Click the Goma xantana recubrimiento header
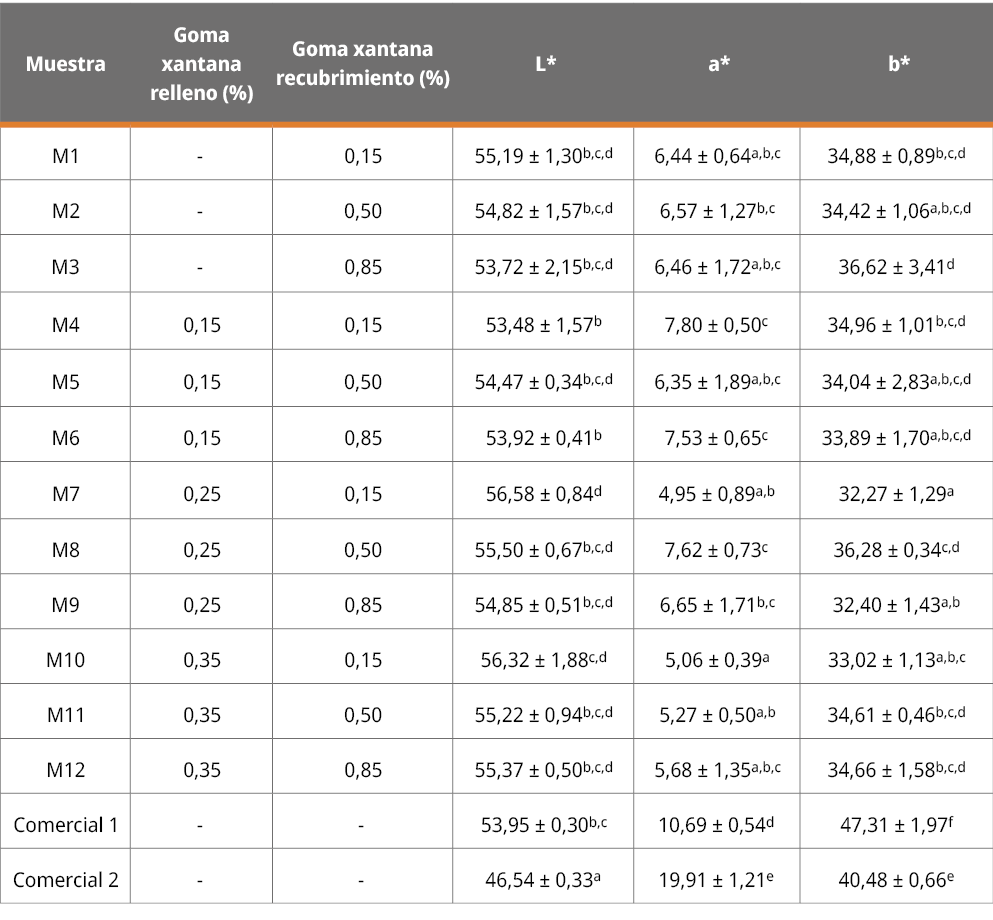Image resolution: width=993 pixels, height=920 pixels. pyautogui.click(x=362, y=64)
